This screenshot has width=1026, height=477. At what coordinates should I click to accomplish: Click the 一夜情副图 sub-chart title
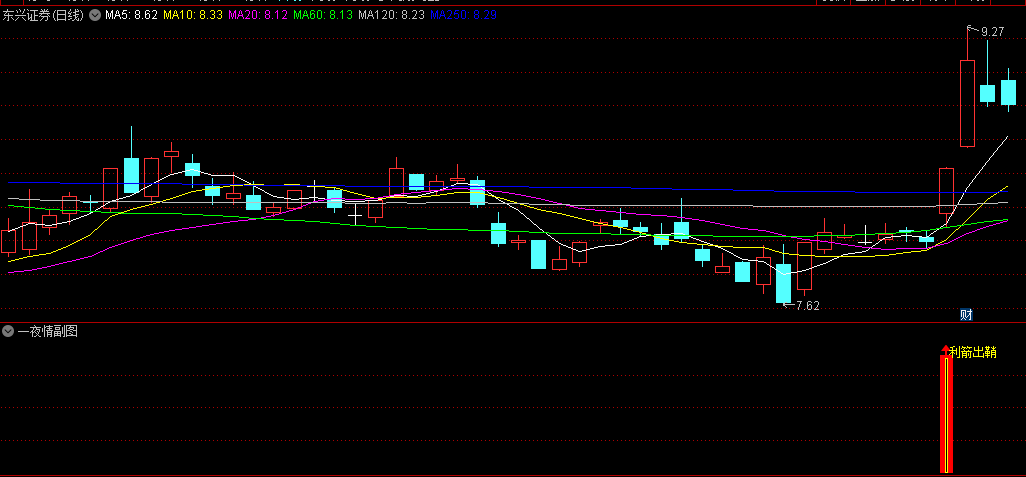tap(47, 332)
